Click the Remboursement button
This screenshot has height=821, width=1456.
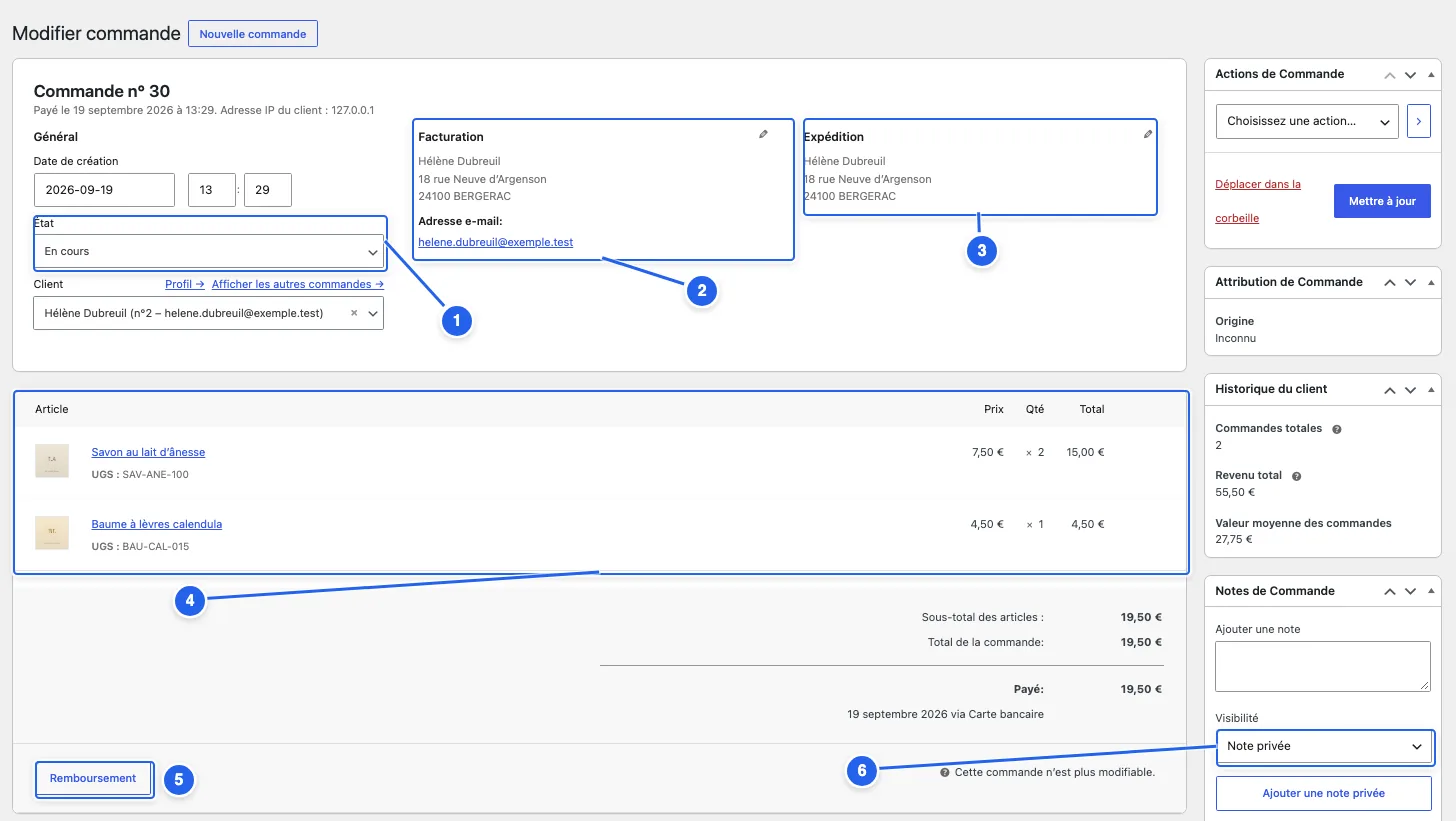(x=93, y=778)
